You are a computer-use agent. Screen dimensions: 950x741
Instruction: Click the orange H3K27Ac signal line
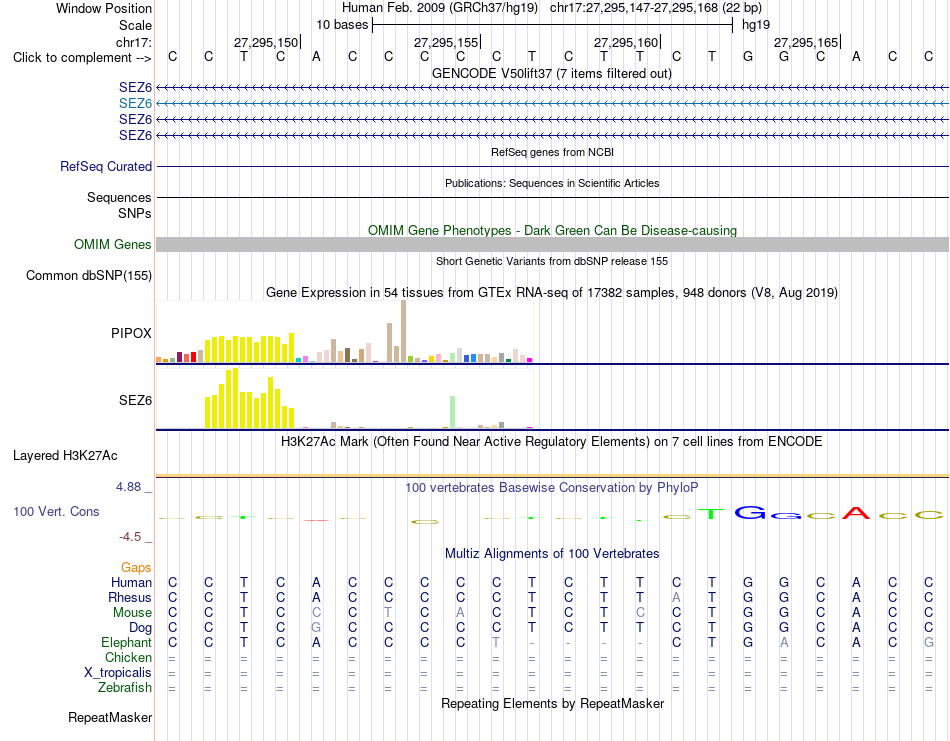pos(552,476)
